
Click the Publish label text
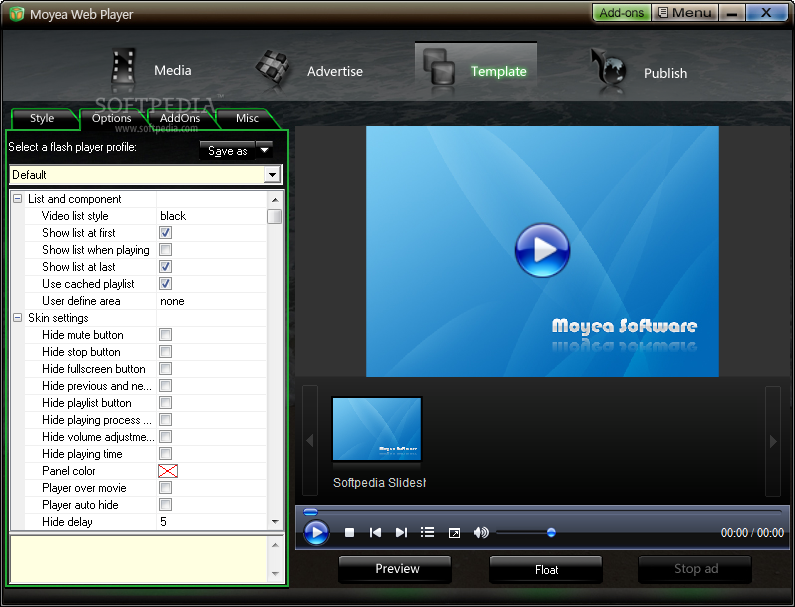click(665, 74)
